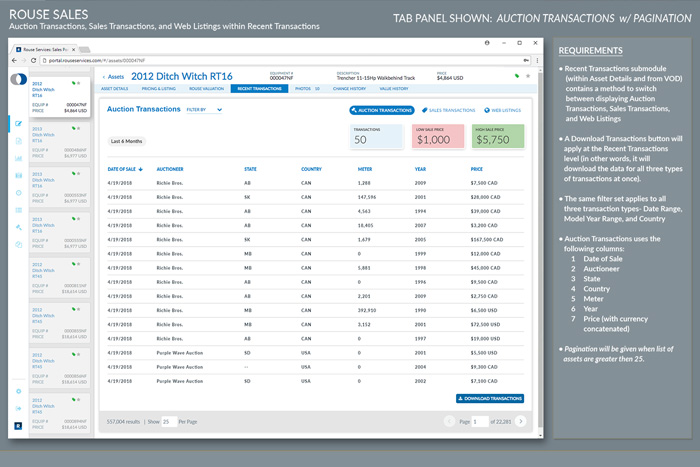Open the circular clock sidebar icon

(18, 193)
